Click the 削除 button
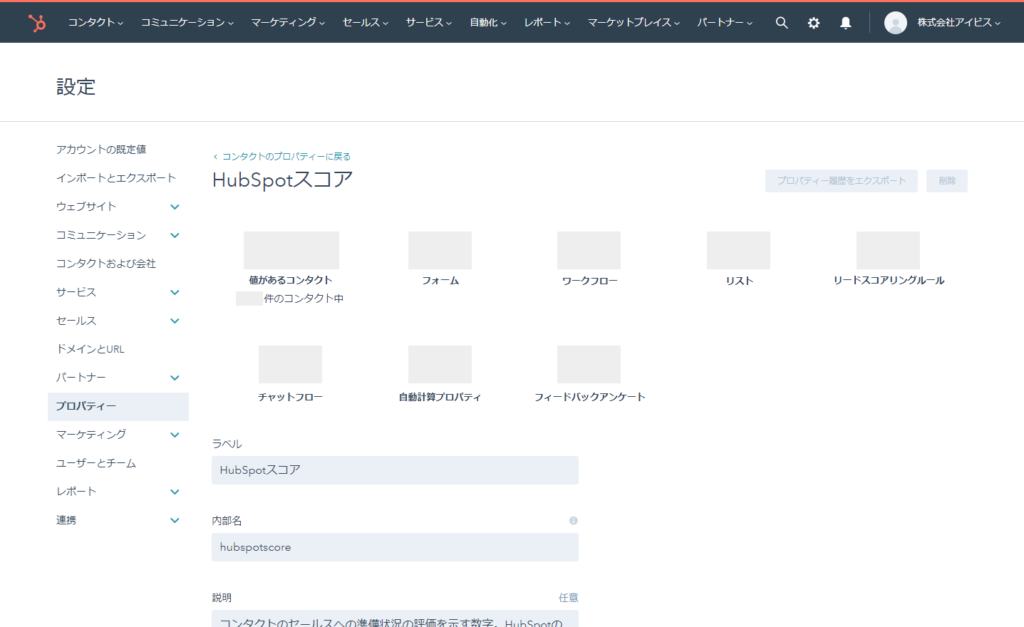This screenshot has height=627, width=1024. coord(947,181)
